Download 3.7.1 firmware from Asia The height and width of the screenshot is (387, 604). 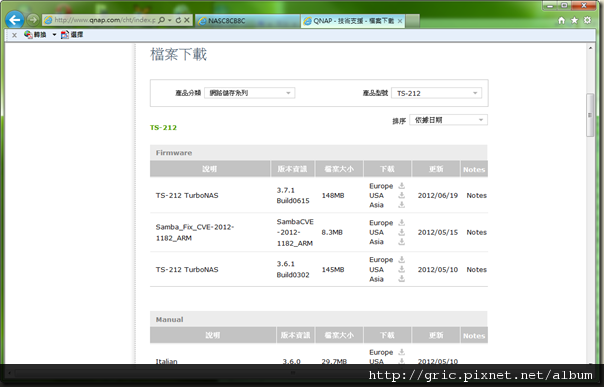[401, 205]
